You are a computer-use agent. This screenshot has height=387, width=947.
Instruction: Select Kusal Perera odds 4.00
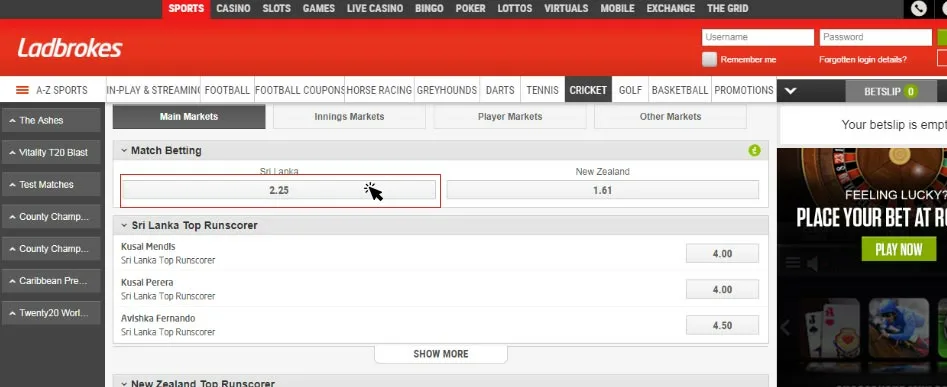click(722, 289)
